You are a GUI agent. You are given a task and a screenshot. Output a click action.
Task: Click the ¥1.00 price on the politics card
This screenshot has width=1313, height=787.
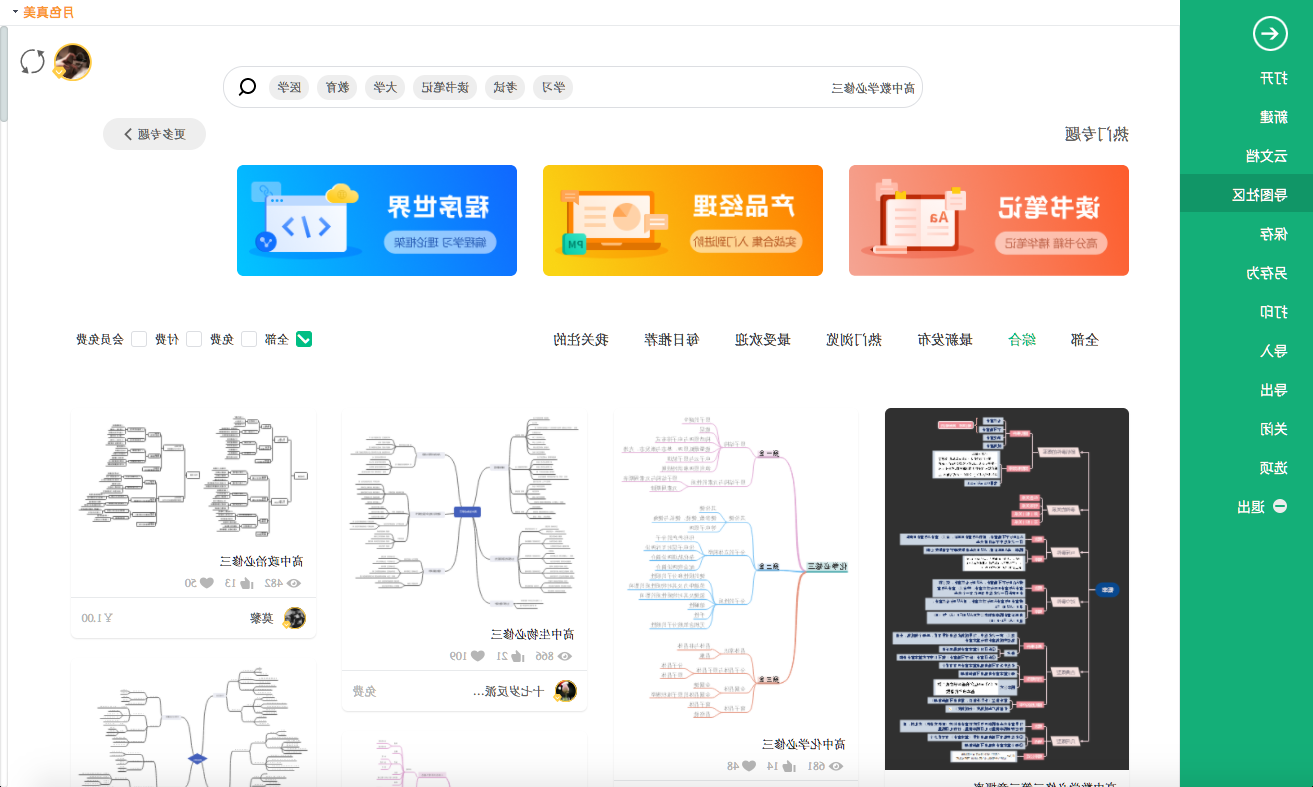[x=97, y=619]
